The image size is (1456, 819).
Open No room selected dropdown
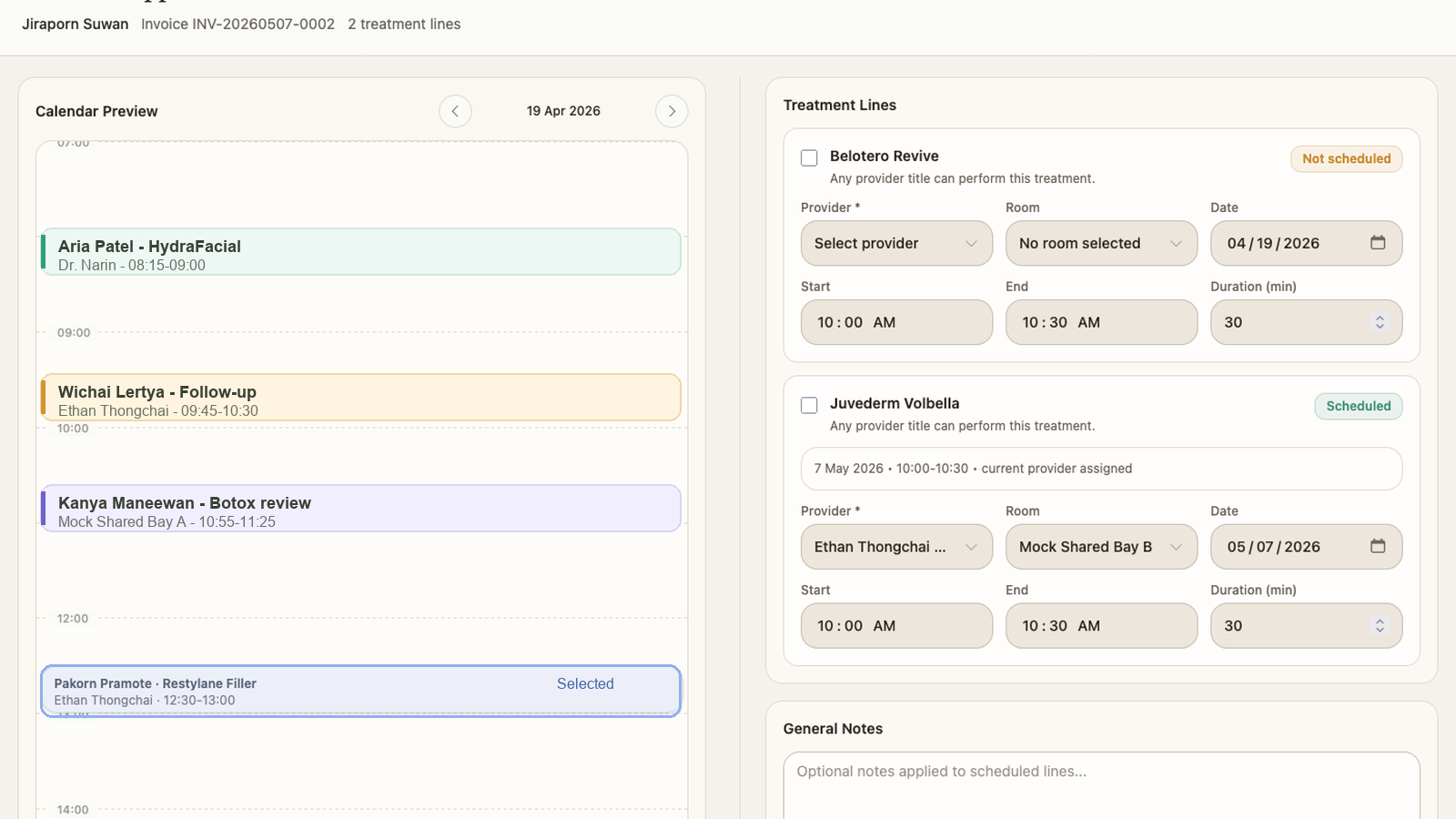1101,243
